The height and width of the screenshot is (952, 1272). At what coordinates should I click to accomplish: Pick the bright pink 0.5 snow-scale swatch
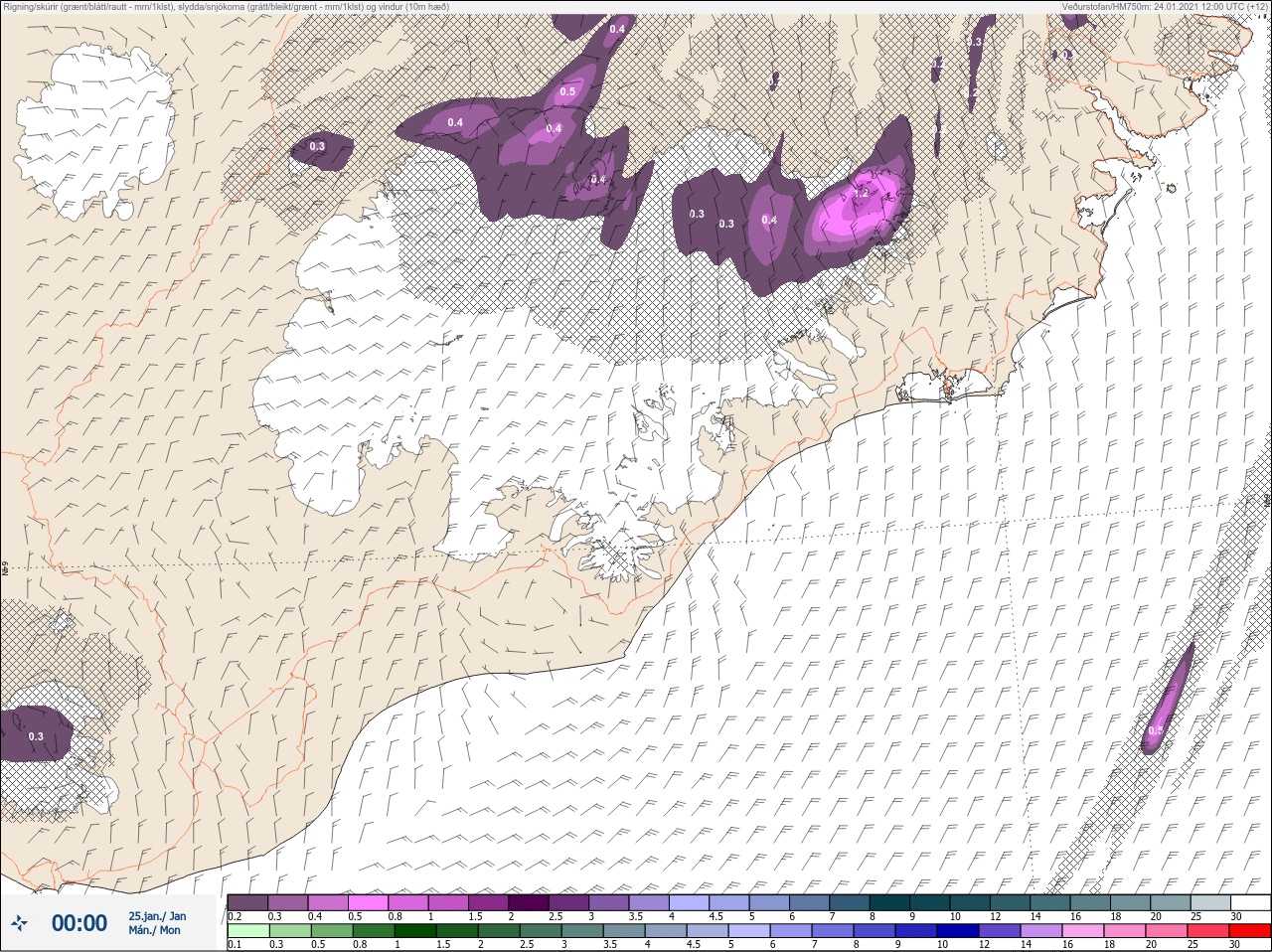[x=368, y=902]
